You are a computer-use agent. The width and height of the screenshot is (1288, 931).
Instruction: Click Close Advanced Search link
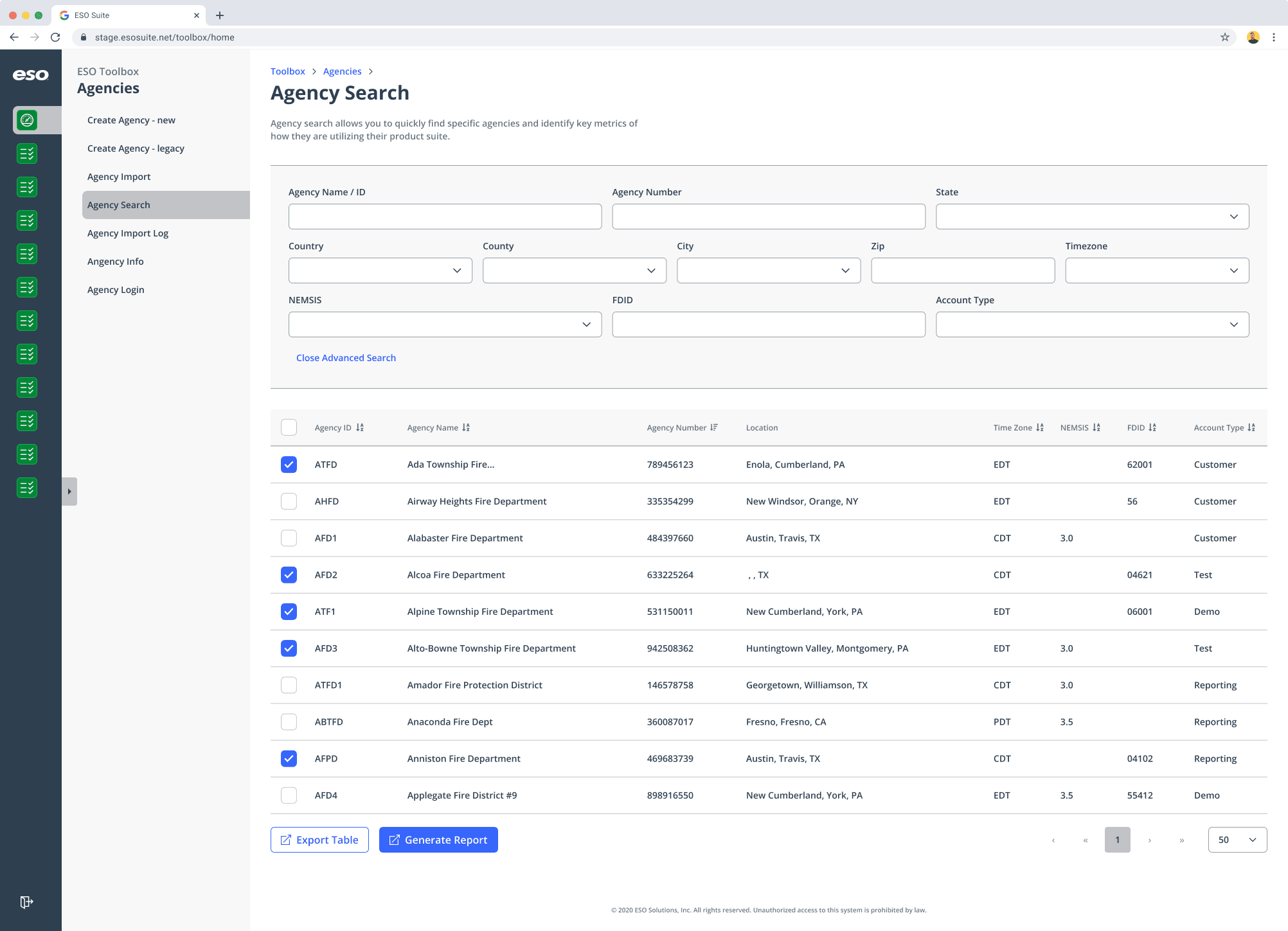[346, 358]
